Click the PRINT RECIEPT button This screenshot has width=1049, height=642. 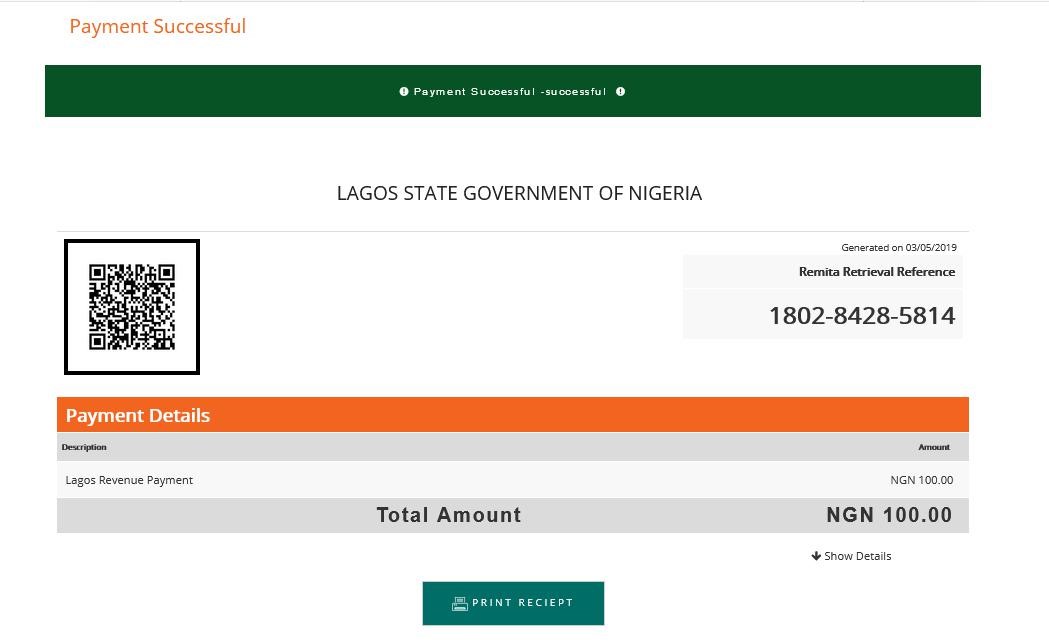point(513,603)
